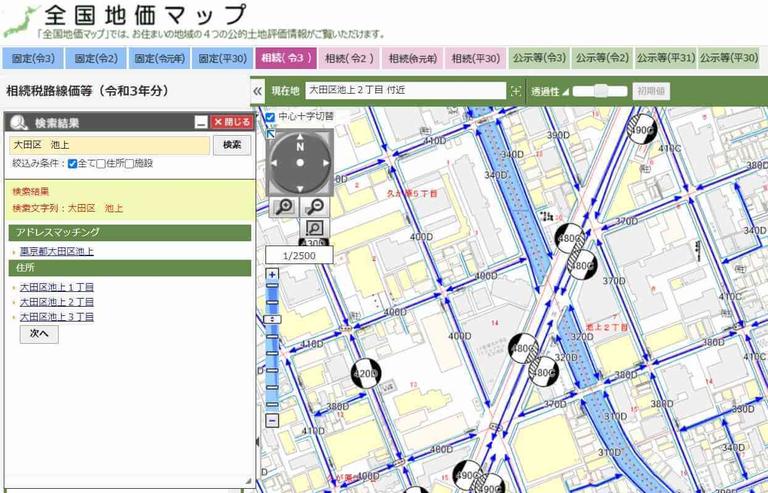Image resolution: width=768 pixels, height=493 pixels.
Task: Click the zoom scale slider handle
Action: pyautogui.click(x=272, y=319)
